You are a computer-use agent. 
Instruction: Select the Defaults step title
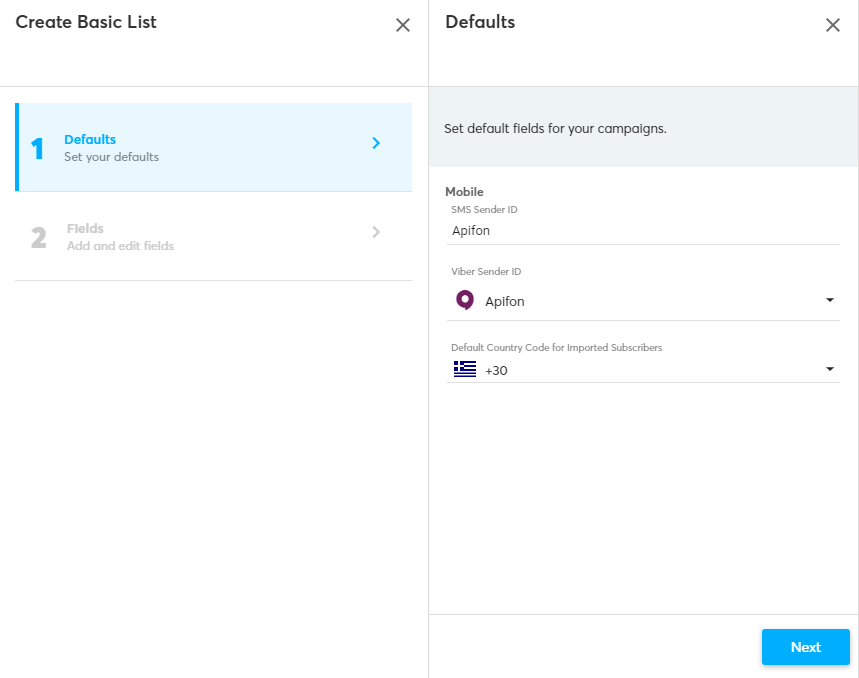tap(90, 140)
